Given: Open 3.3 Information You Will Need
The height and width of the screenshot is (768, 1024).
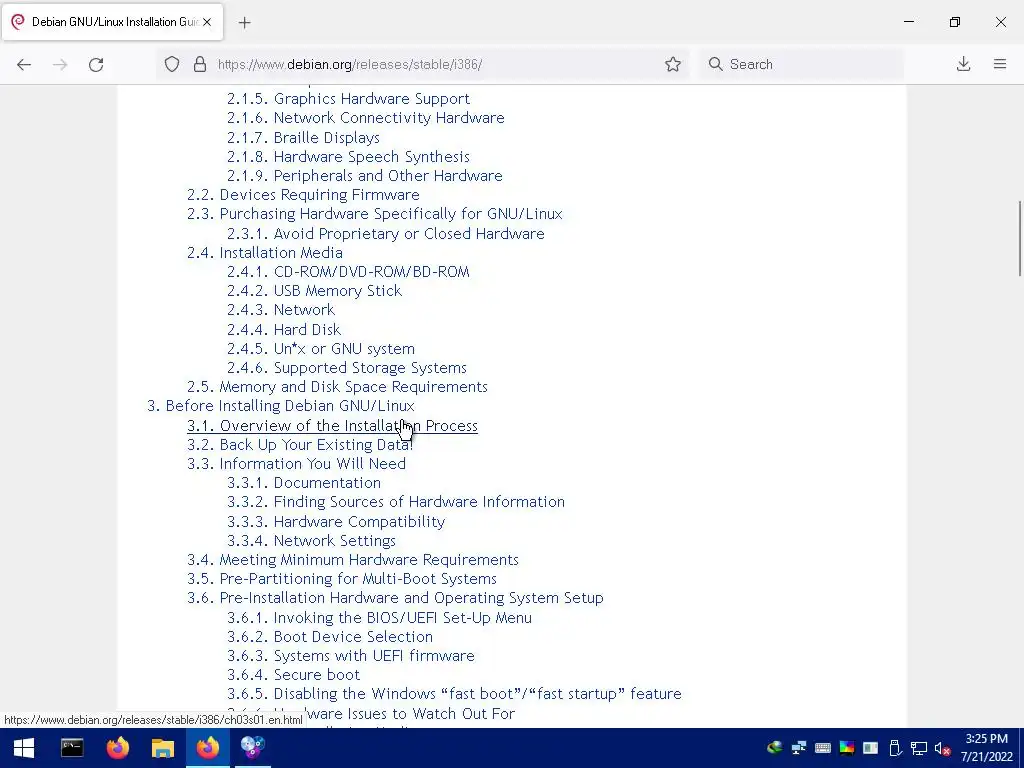Looking at the screenshot, I should tap(296, 464).
